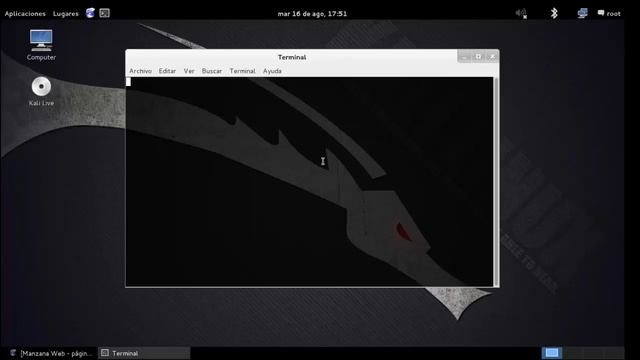
Task: Open the root user menu
Action: point(609,13)
